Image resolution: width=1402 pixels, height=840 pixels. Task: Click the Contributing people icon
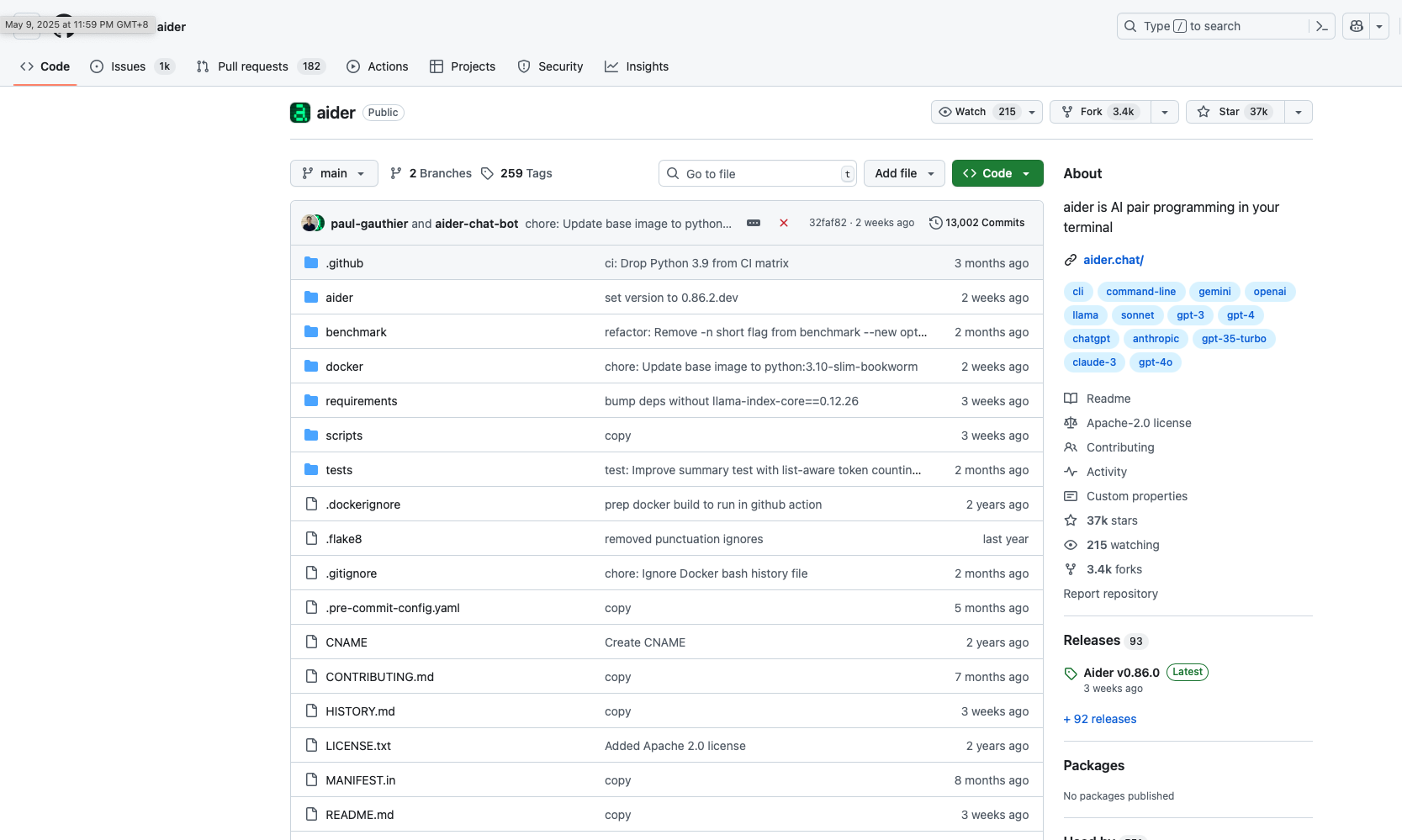[x=1071, y=447]
